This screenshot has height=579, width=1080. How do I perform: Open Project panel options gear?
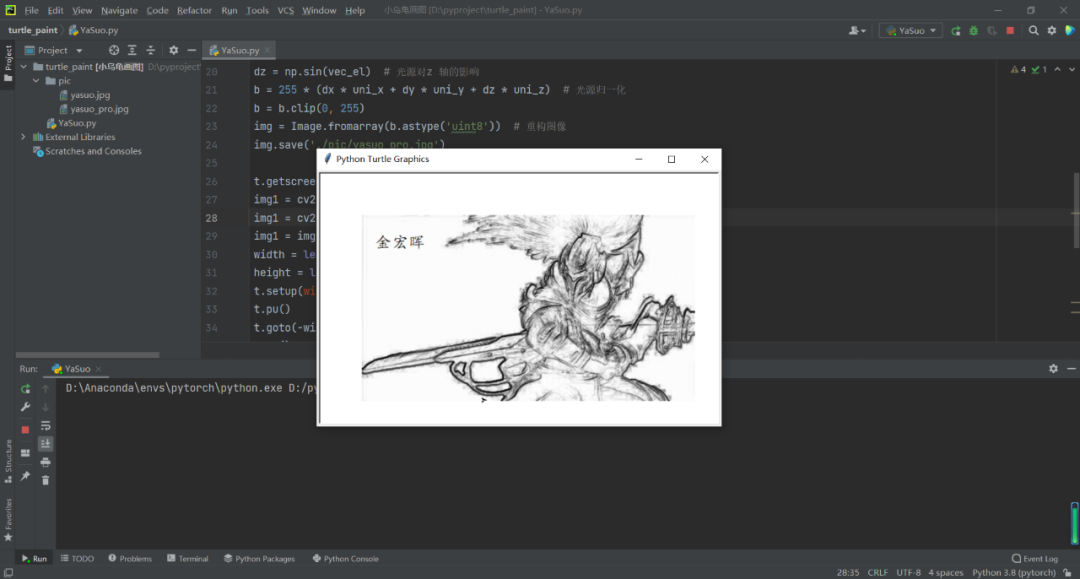click(174, 50)
